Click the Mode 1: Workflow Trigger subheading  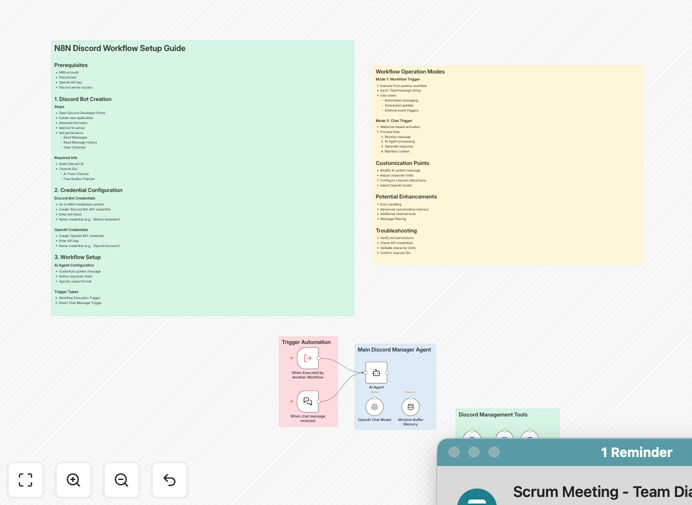pos(398,79)
